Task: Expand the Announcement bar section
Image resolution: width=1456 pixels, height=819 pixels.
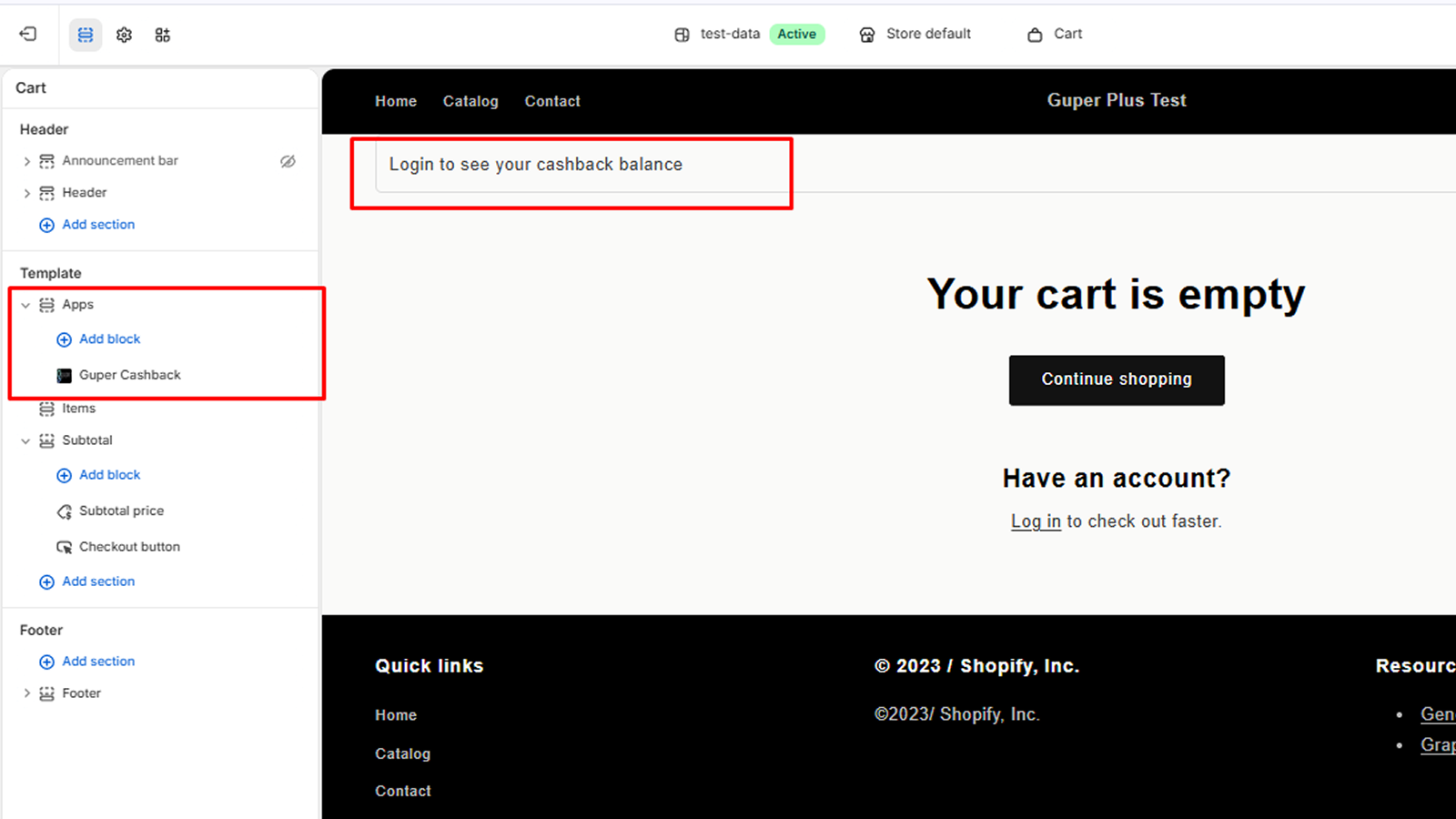Action: tap(26, 161)
